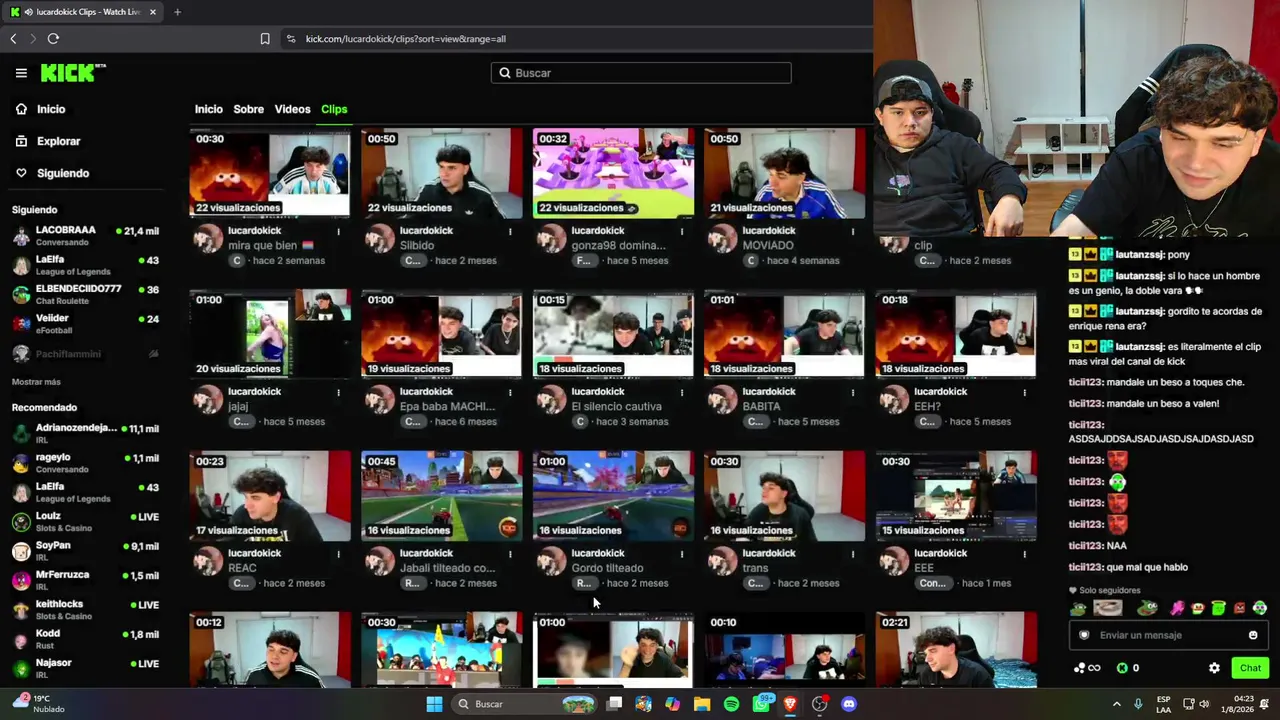This screenshot has width=1280, height=720.
Task: Open the hamburger menu beside the Kick logo
Action: pyautogui.click(x=21, y=73)
